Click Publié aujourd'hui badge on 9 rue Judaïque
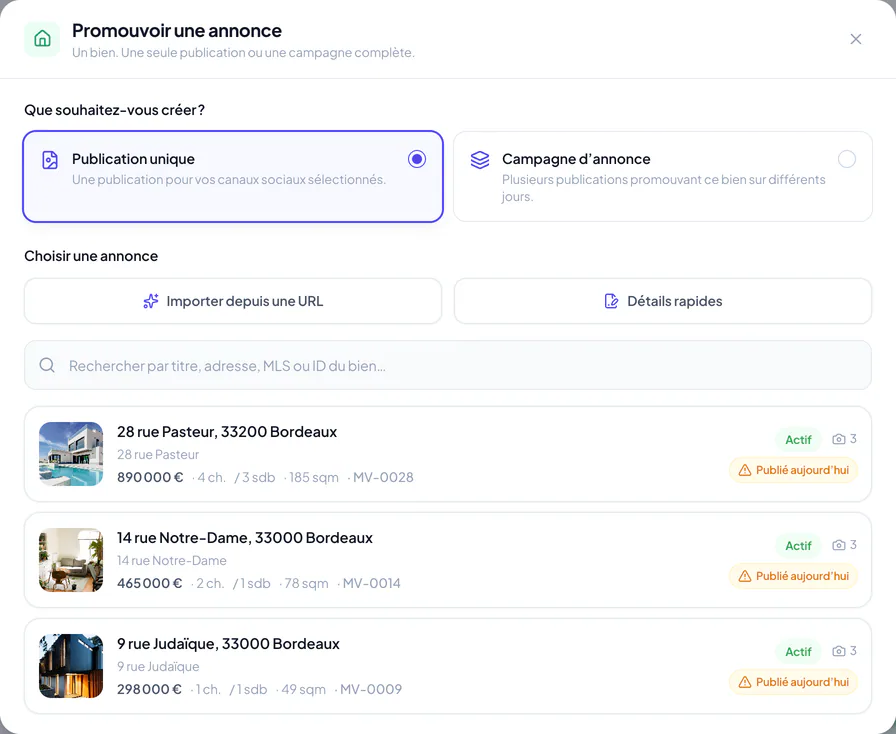This screenshot has width=896, height=734. point(793,682)
